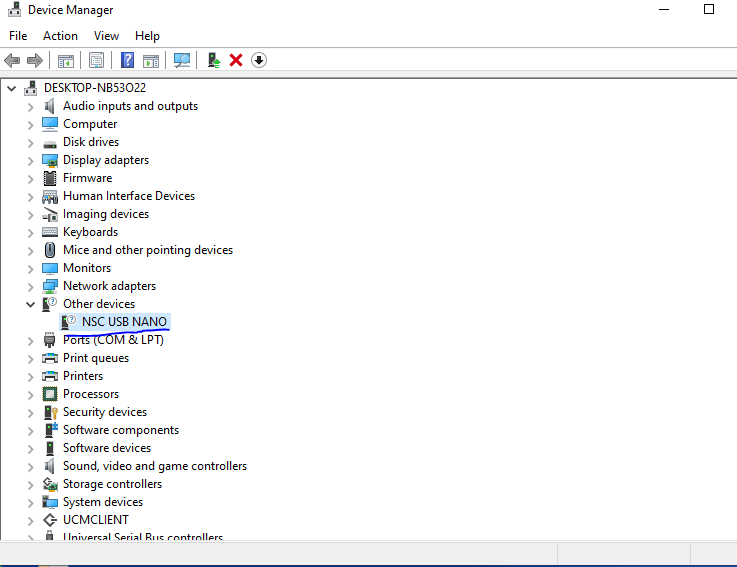Select the Ports (COM & LPT) label
The width and height of the screenshot is (737, 567).
(113, 340)
